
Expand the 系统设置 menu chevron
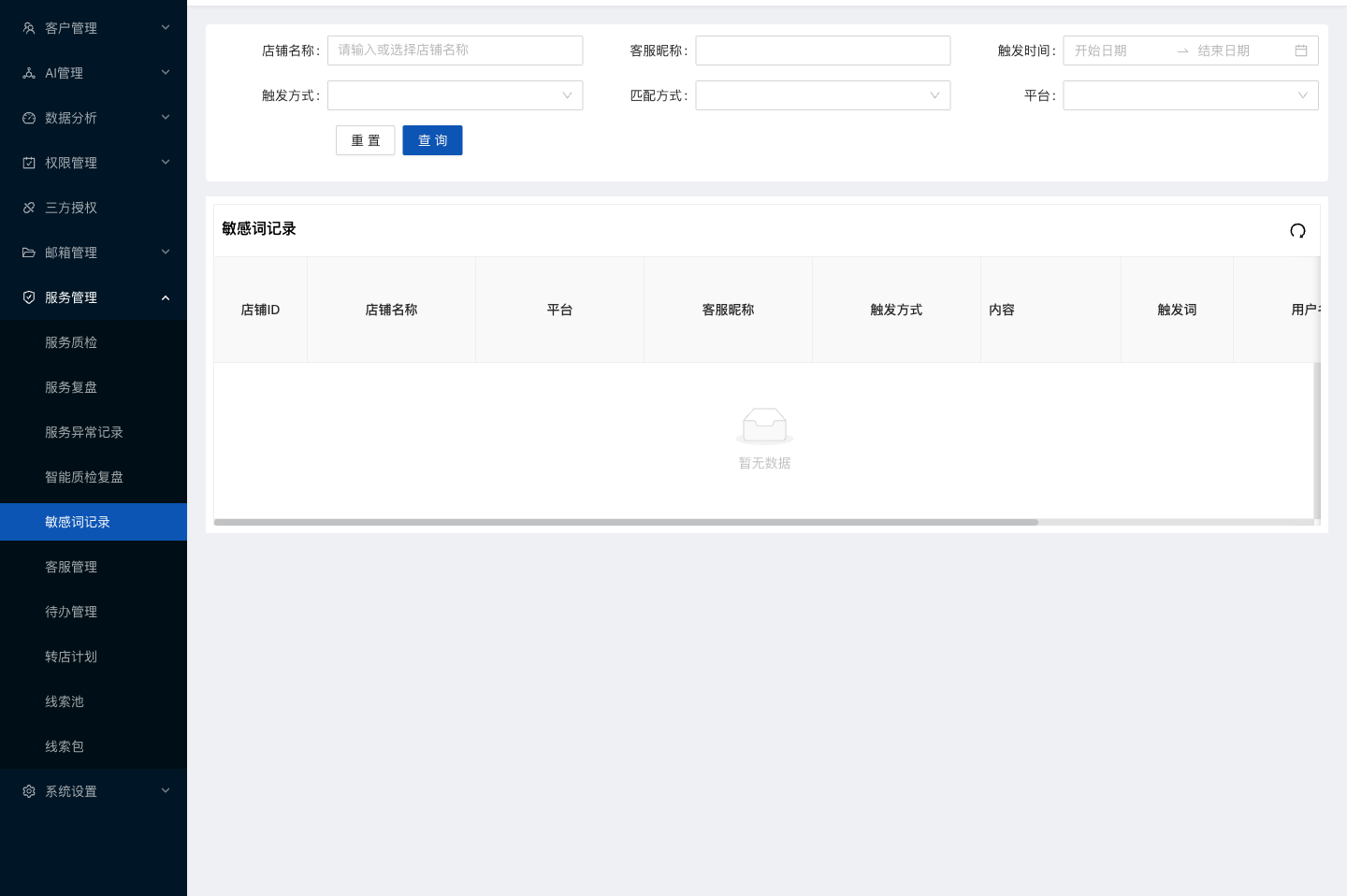[166, 791]
